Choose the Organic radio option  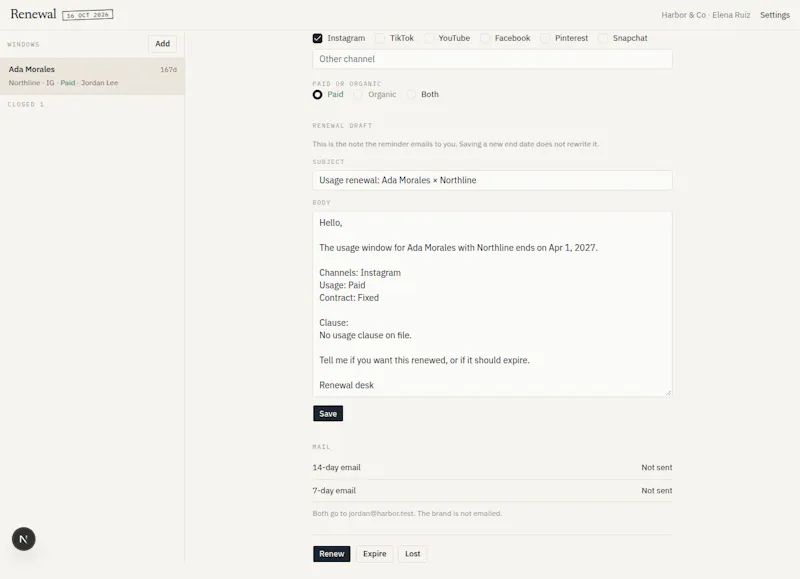click(x=358, y=94)
